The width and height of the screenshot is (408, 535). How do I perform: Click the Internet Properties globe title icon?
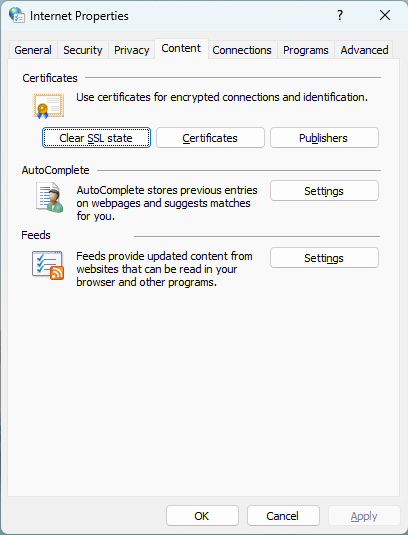[x=17, y=15]
